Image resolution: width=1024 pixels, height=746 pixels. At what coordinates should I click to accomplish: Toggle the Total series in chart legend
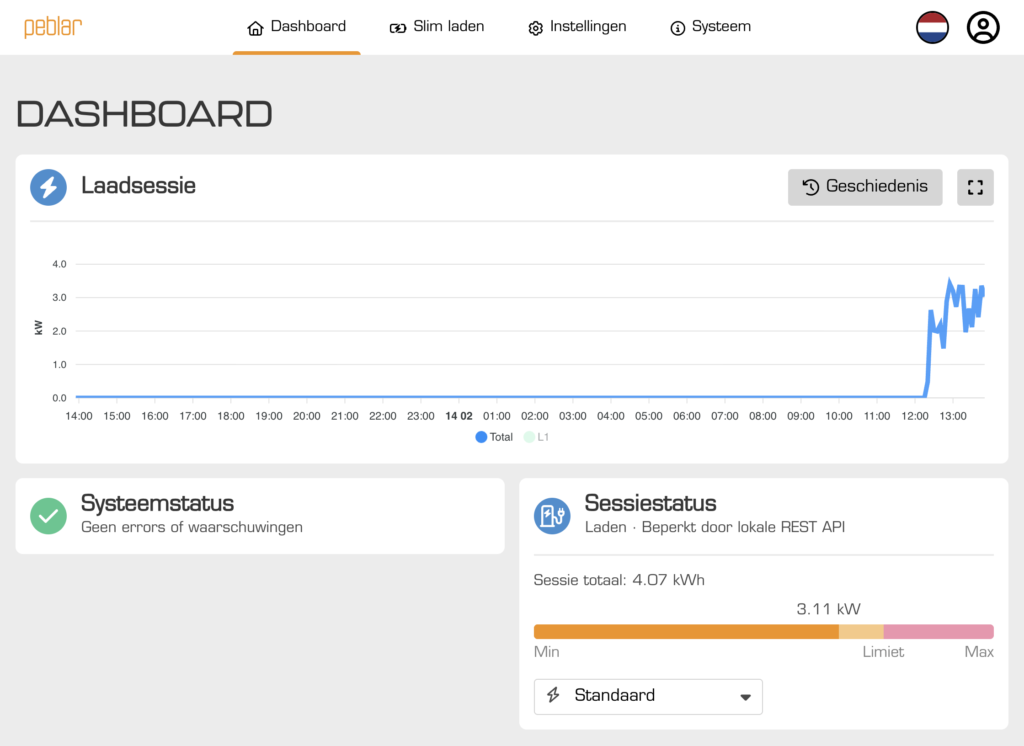point(495,437)
